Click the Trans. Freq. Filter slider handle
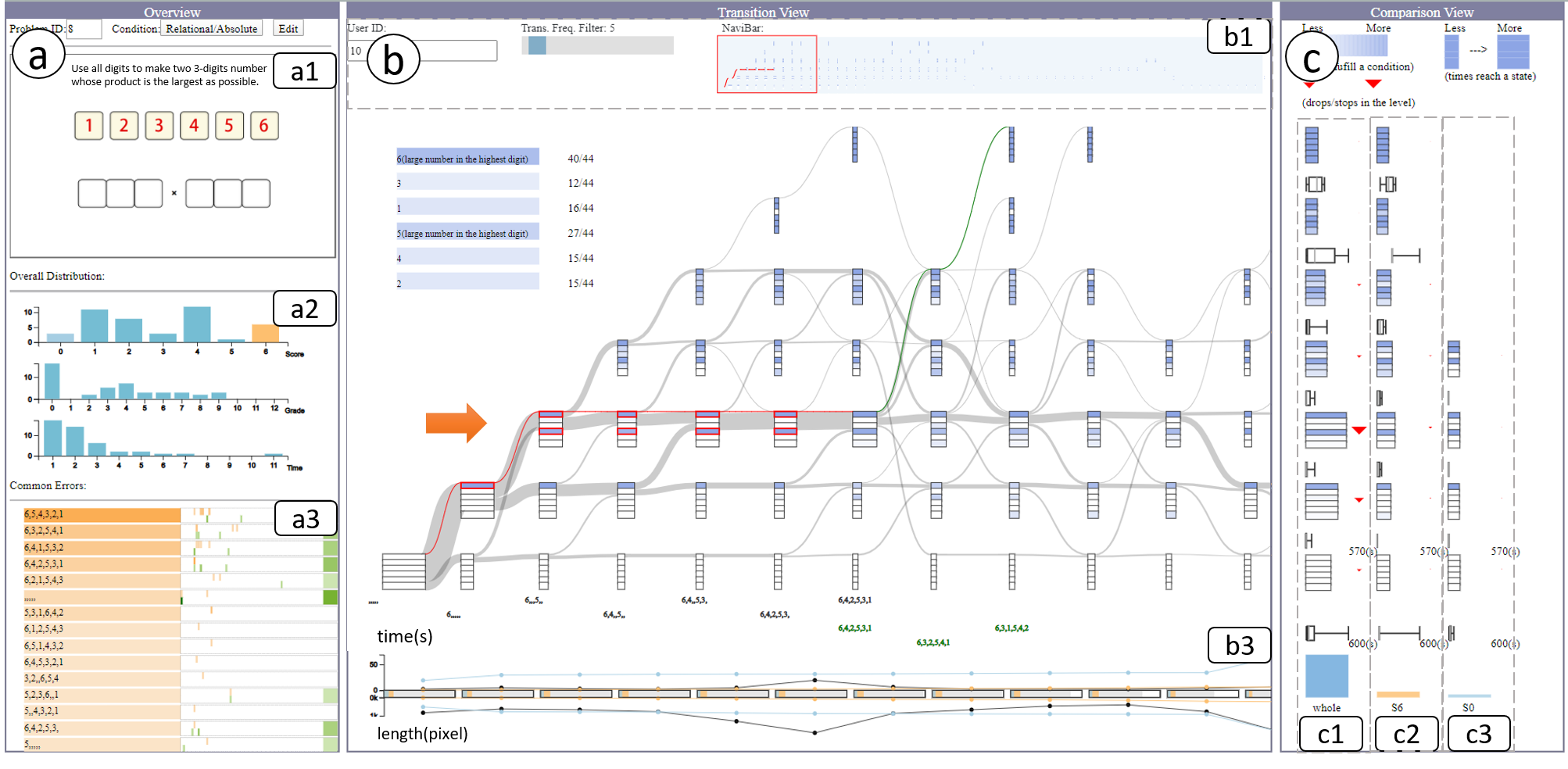Screen dimensions: 1568x769 point(537,45)
